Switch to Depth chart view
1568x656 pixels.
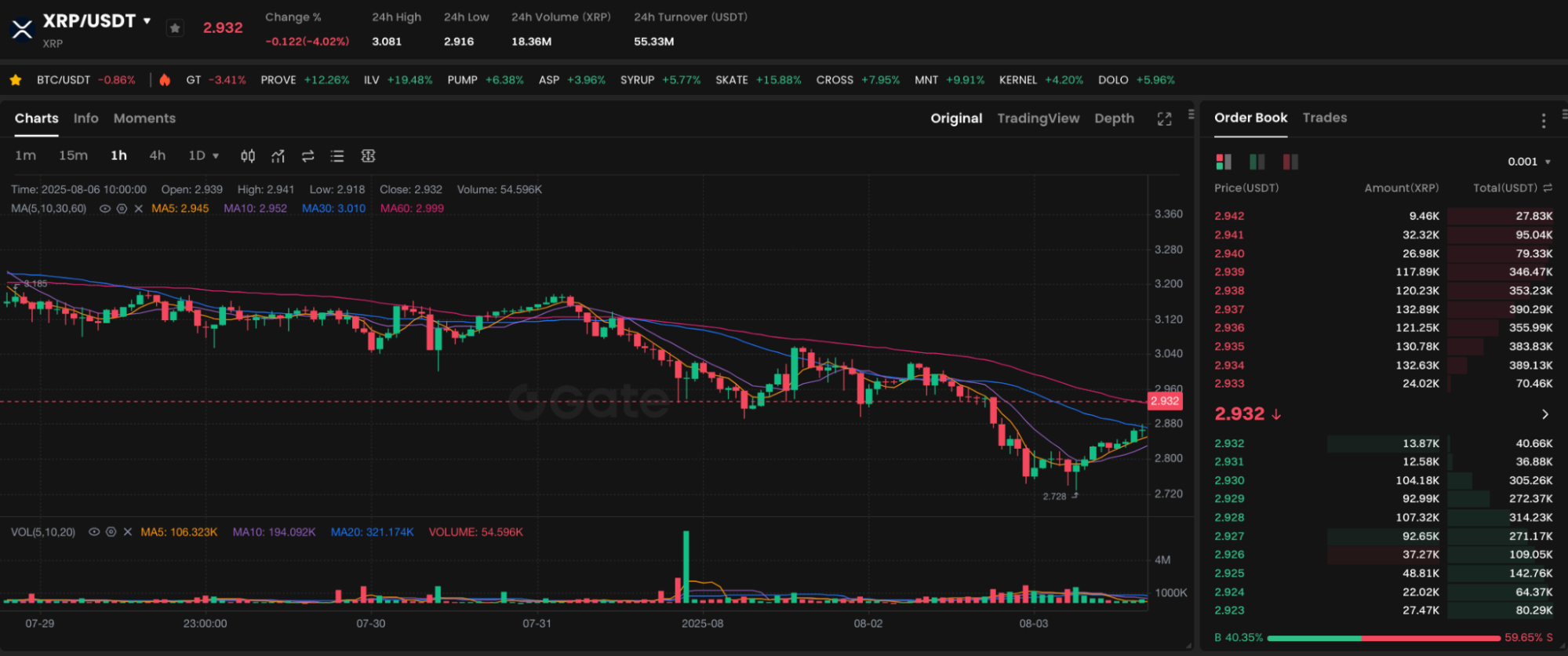click(1114, 118)
